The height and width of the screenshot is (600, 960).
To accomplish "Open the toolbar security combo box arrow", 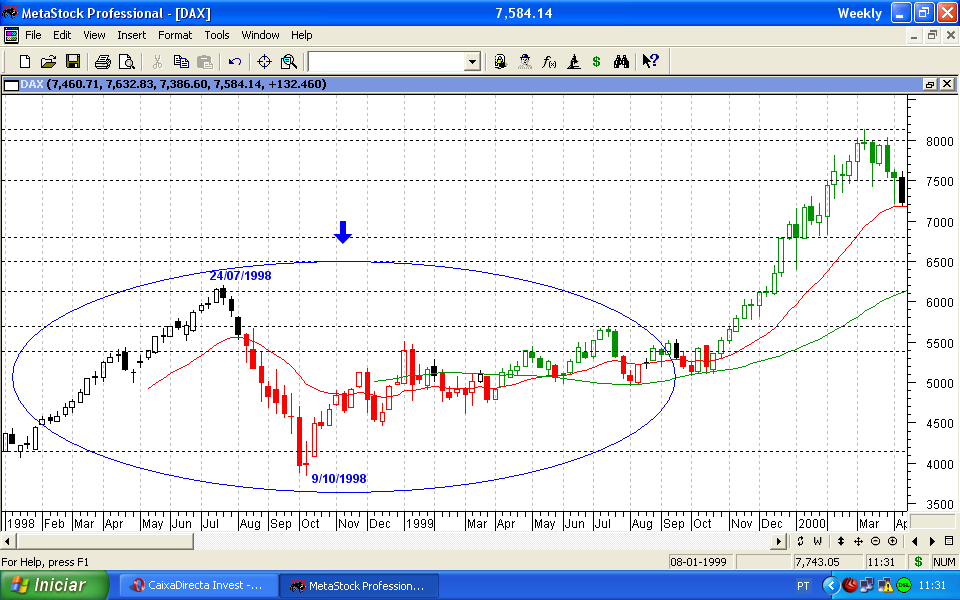I will 472,61.
